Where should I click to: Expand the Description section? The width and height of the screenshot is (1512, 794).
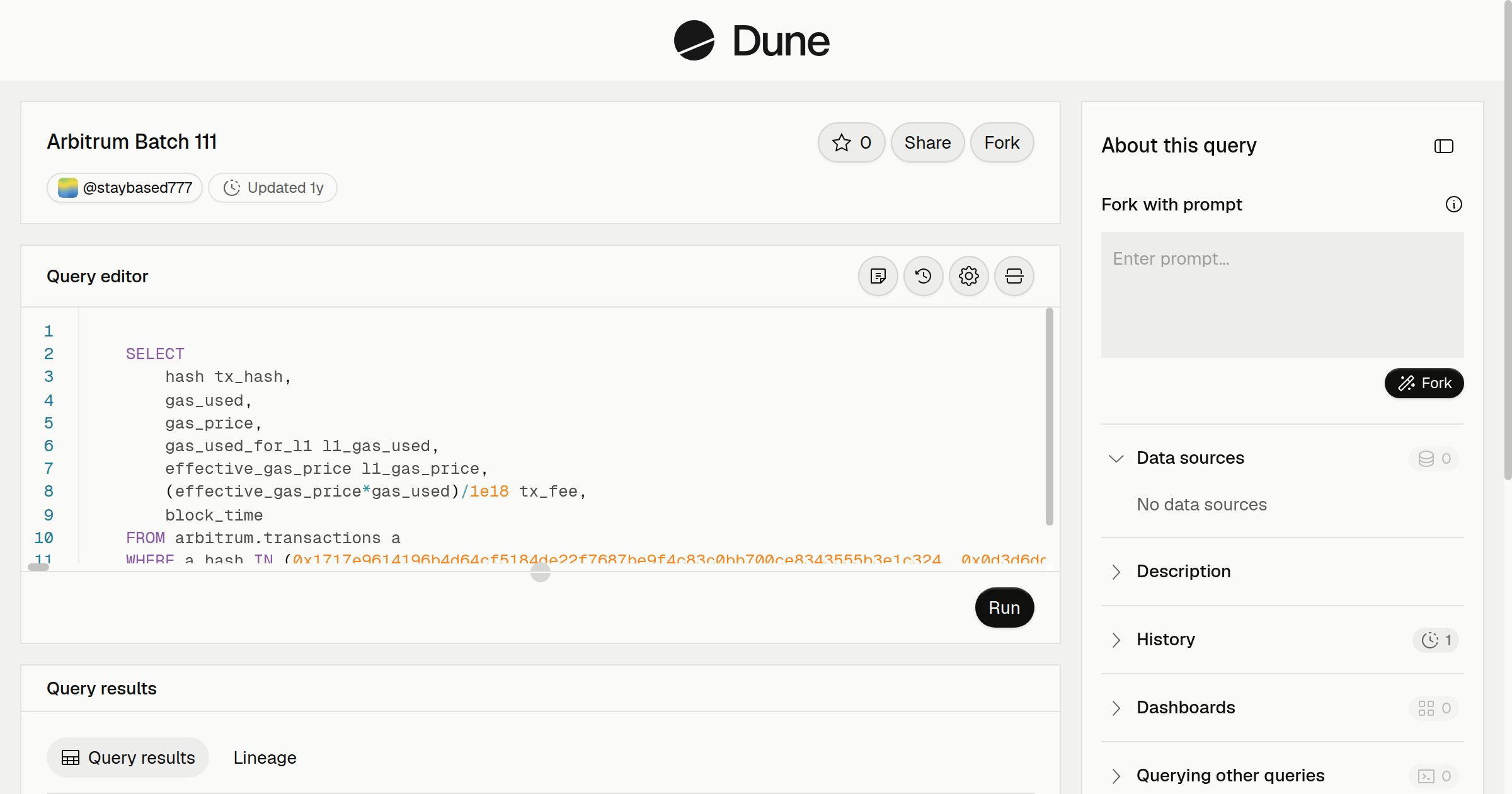coord(1116,572)
